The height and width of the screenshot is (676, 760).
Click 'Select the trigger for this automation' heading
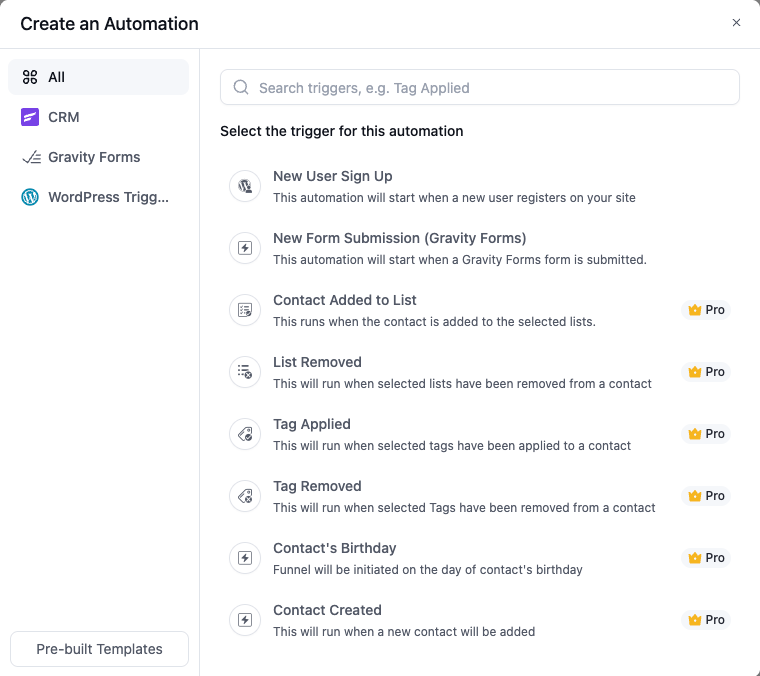(x=342, y=131)
